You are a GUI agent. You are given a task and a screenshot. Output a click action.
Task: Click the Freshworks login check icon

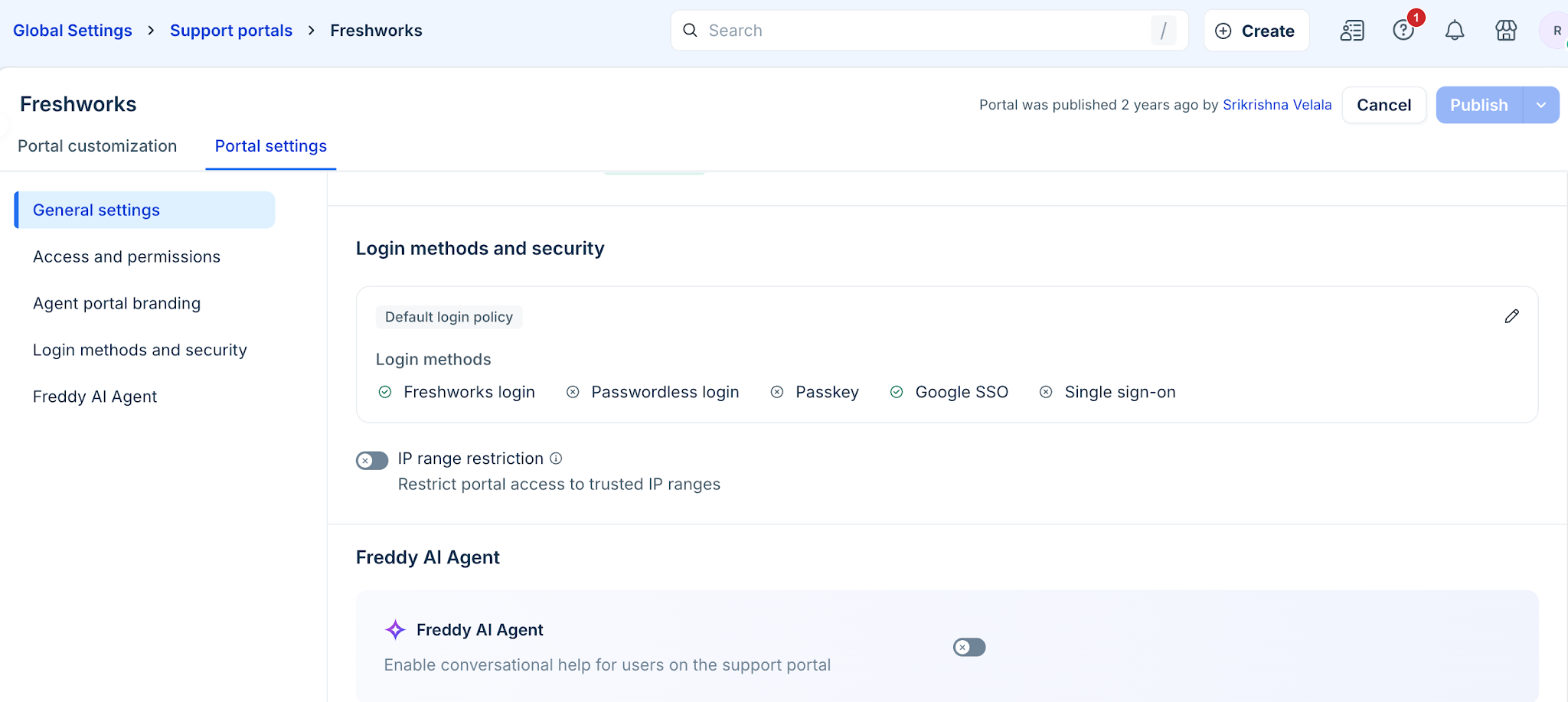pos(385,392)
